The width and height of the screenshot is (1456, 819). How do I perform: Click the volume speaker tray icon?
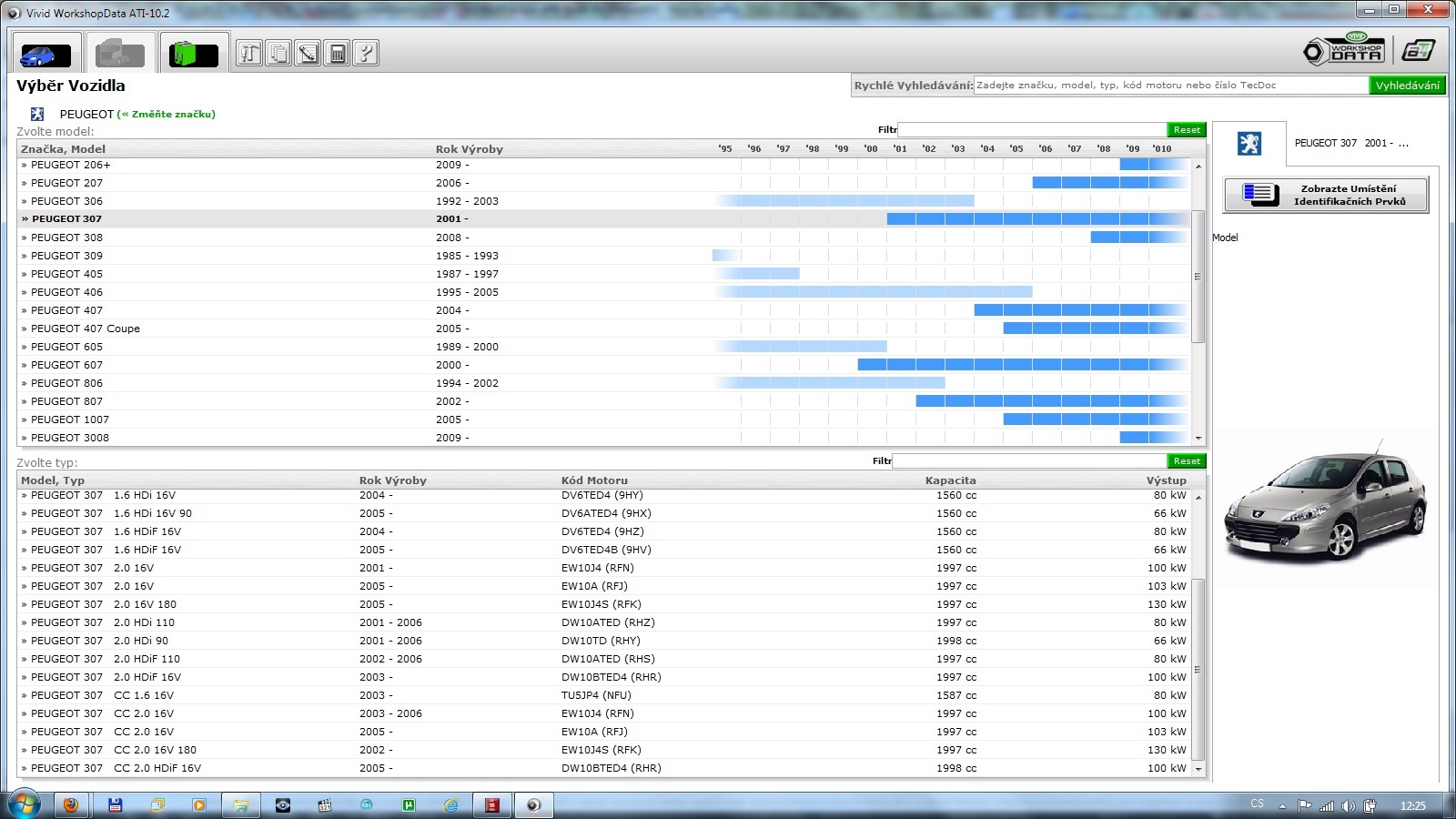tap(1348, 805)
